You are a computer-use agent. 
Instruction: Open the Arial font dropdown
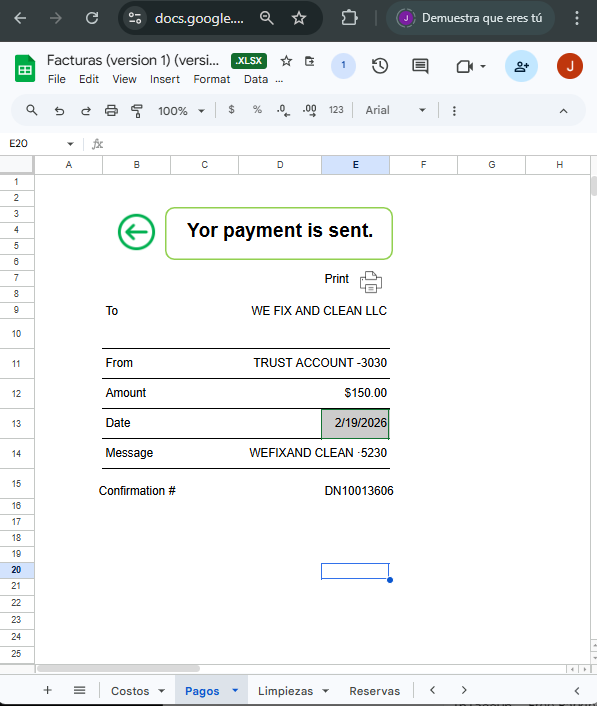point(395,110)
